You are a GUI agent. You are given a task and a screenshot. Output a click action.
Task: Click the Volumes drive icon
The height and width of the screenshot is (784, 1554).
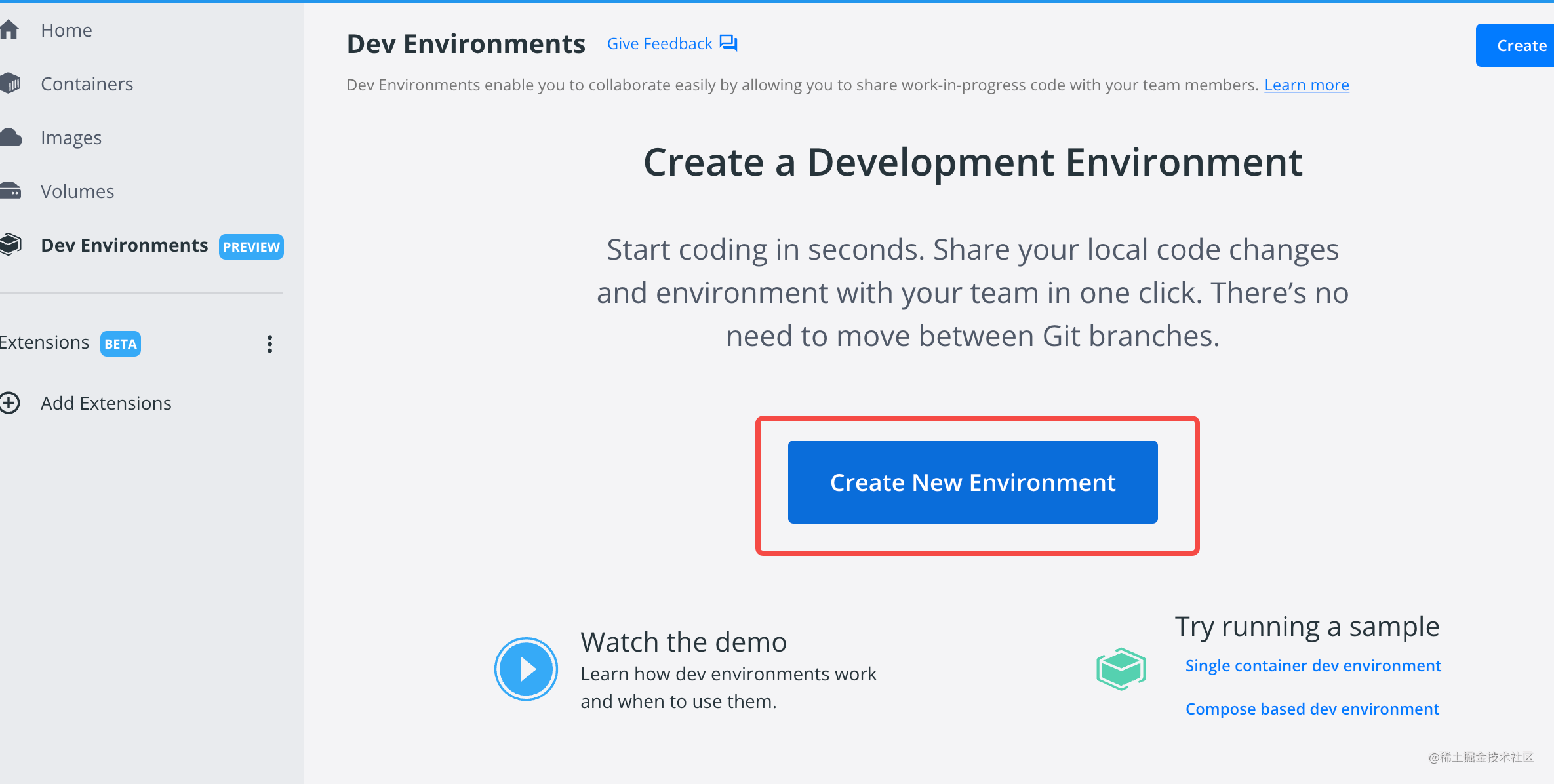click(10, 191)
